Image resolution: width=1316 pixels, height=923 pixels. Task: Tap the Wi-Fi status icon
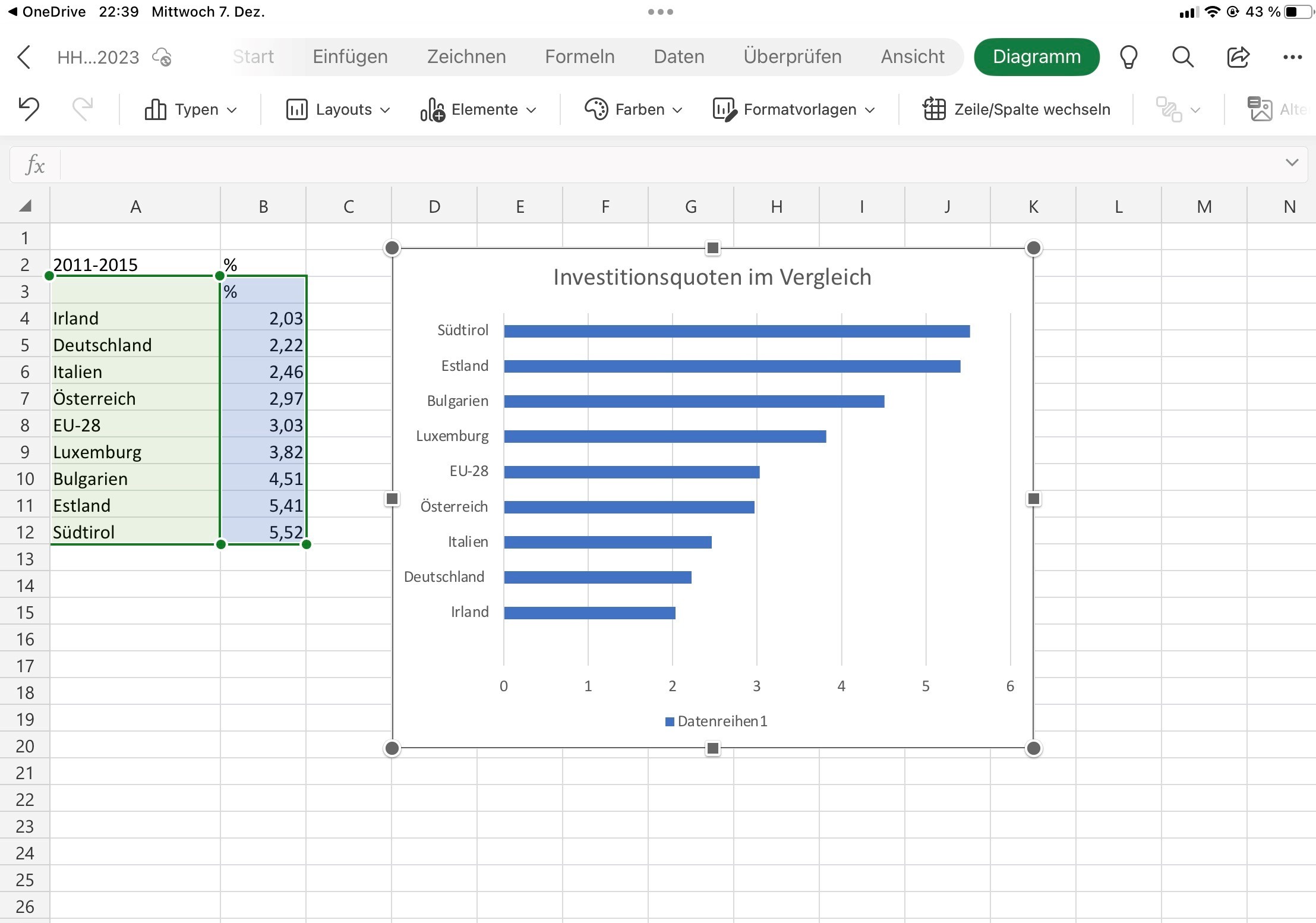tap(1213, 12)
